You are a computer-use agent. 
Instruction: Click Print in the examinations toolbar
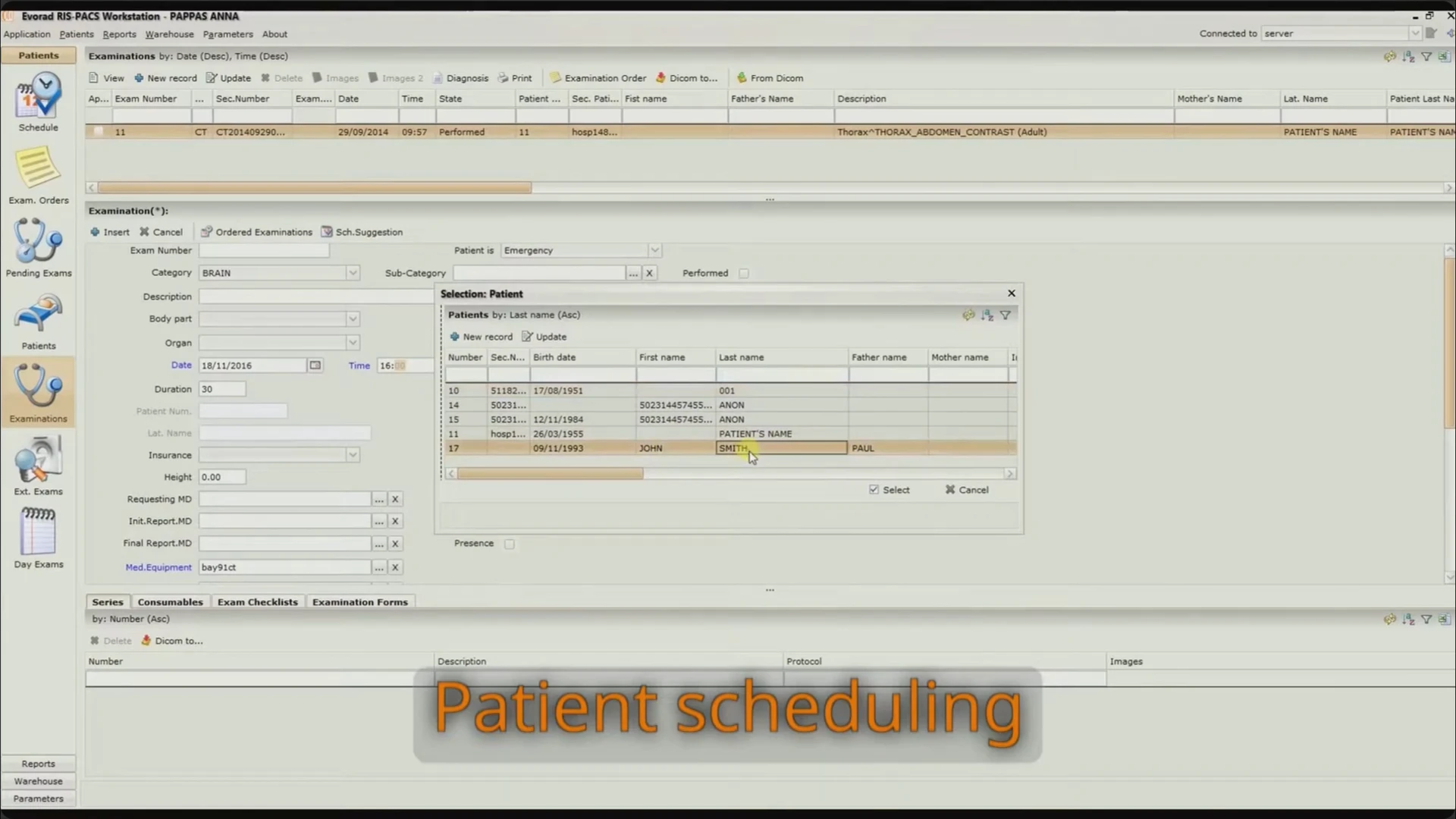click(515, 78)
